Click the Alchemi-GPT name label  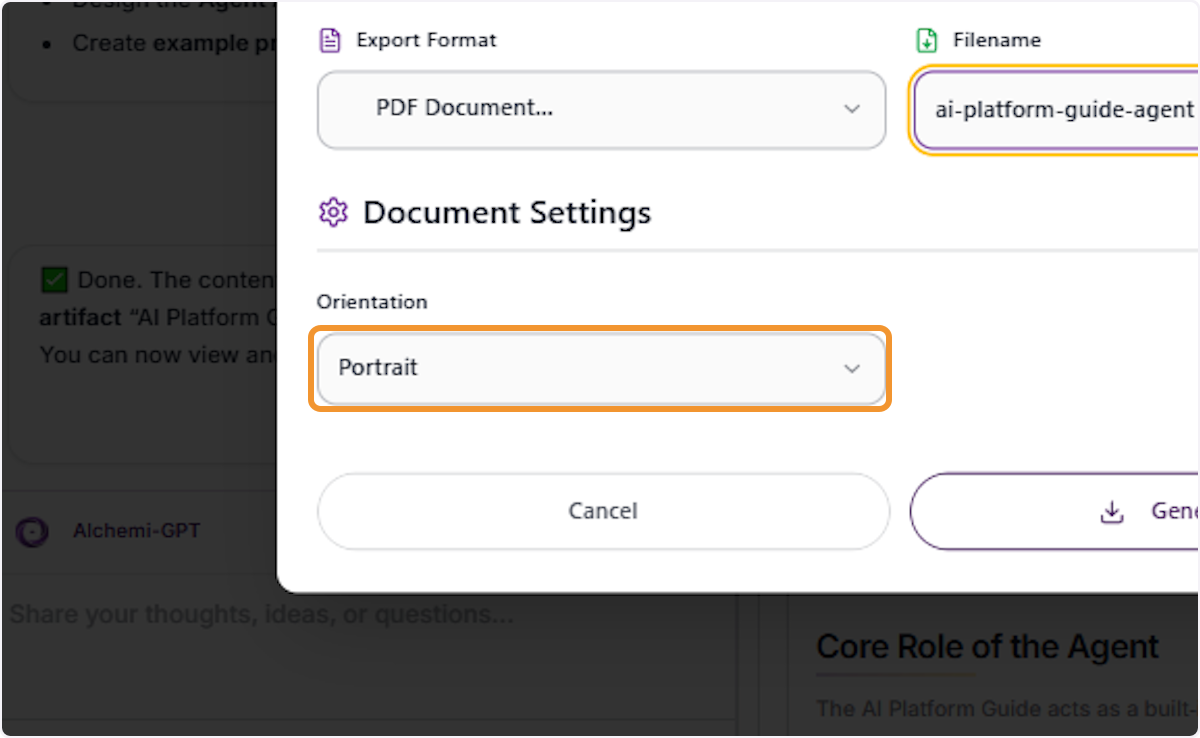(136, 531)
